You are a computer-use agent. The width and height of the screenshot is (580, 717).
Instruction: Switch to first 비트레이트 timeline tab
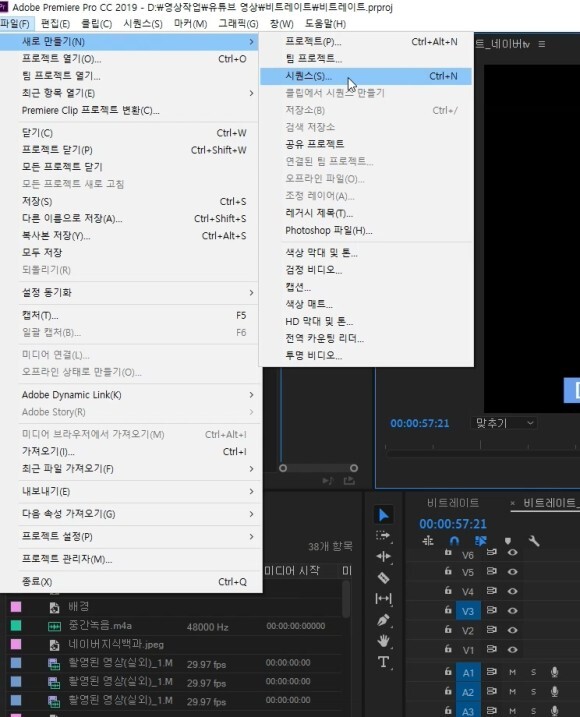pos(453,503)
